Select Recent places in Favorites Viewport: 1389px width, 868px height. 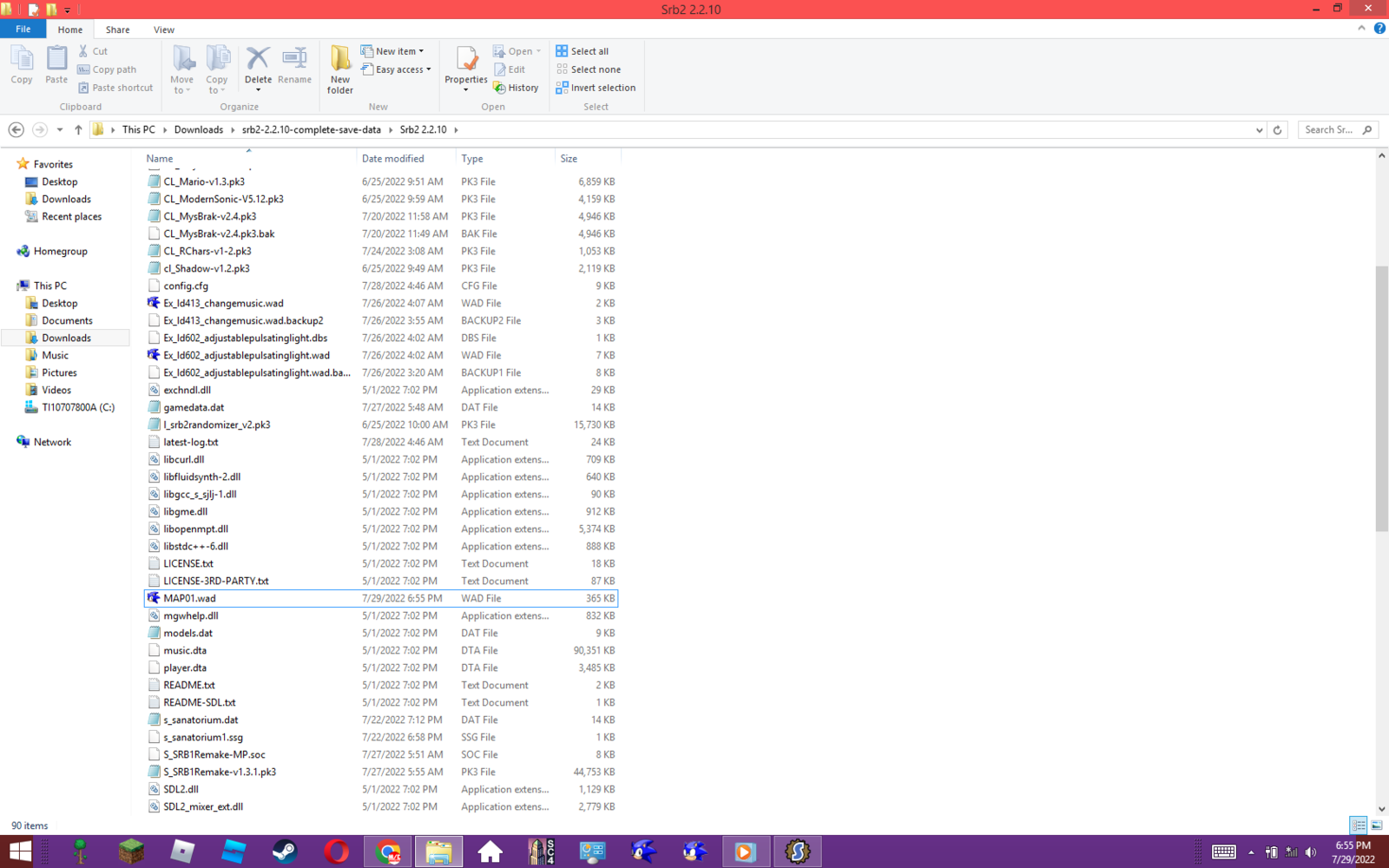(x=71, y=216)
